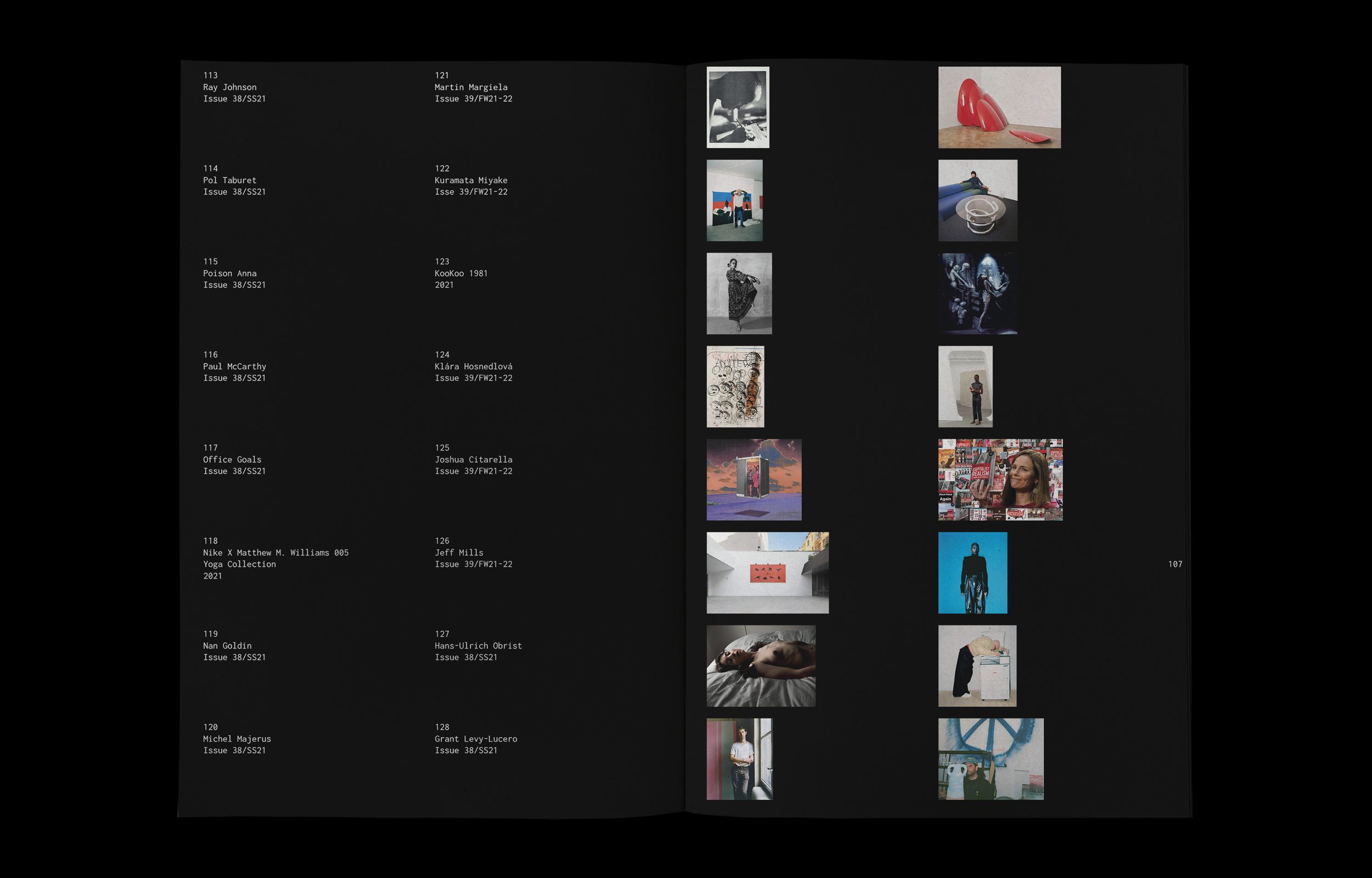
Task: Click the dark blue biomechanical artwork thumbnail
Action: click(977, 293)
